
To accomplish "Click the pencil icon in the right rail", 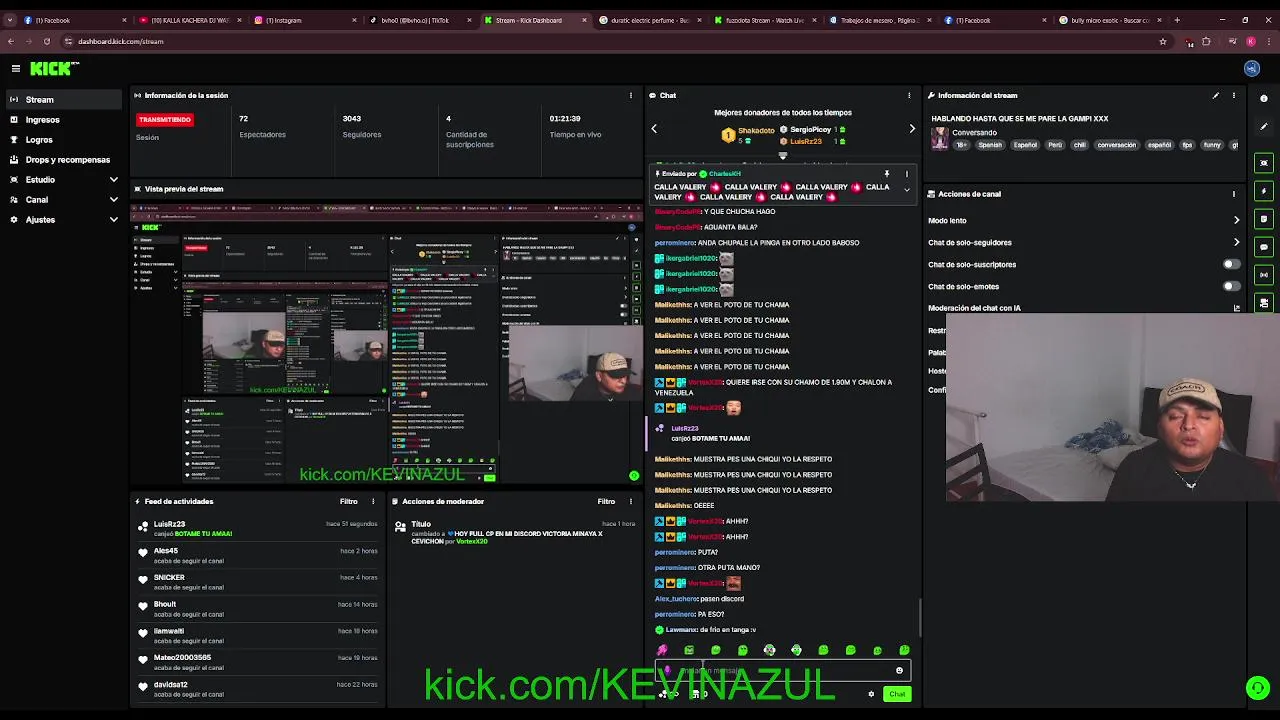I will pos(1264,128).
